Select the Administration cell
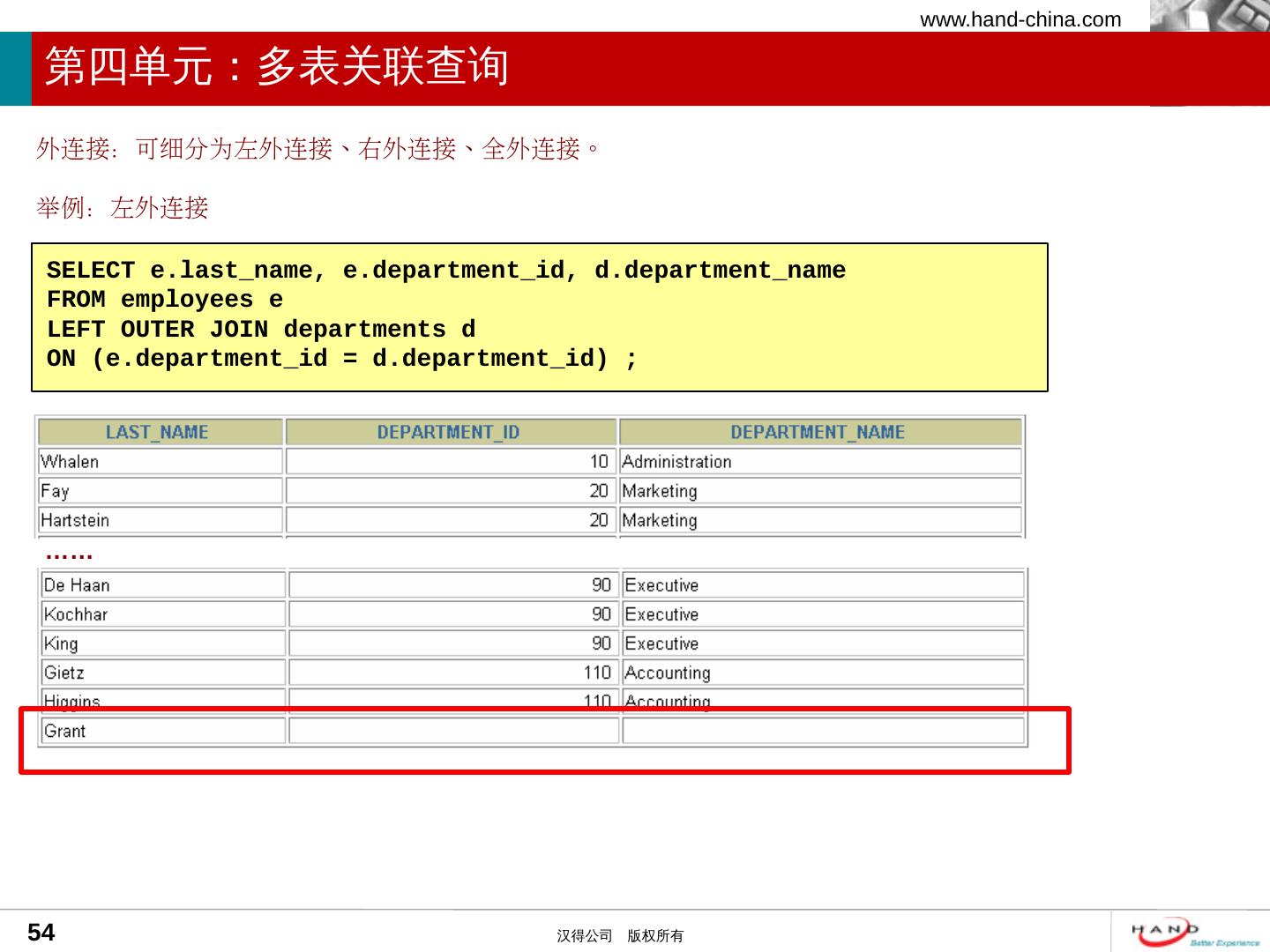Viewport: 1270px width, 952px height. tap(820, 462)
